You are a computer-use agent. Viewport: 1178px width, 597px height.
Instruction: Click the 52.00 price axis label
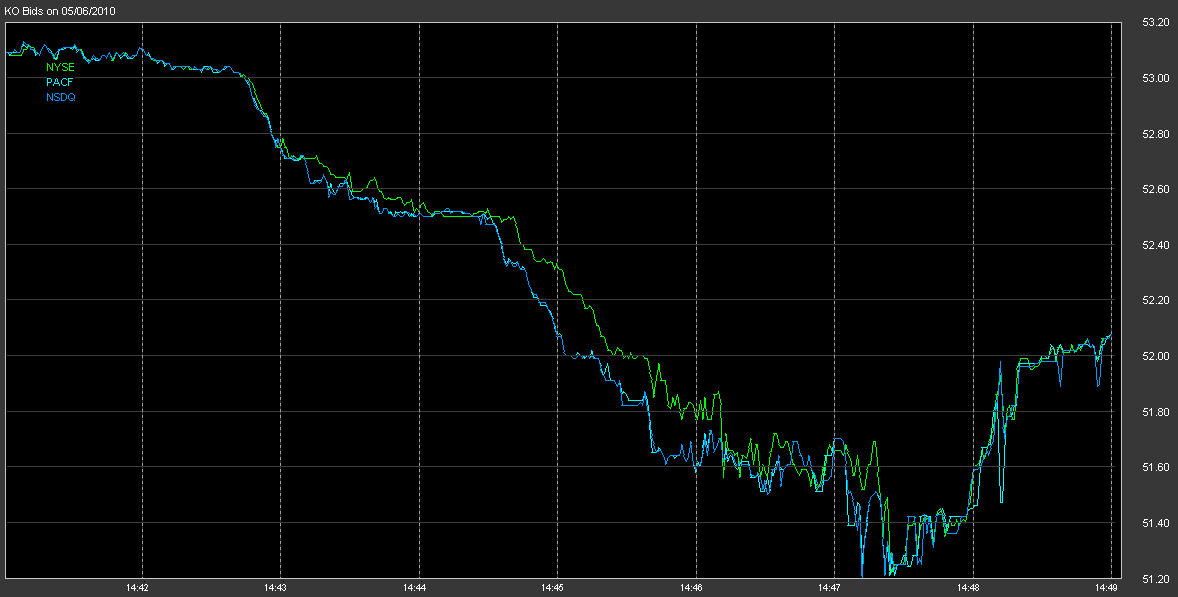(1155, 357)
